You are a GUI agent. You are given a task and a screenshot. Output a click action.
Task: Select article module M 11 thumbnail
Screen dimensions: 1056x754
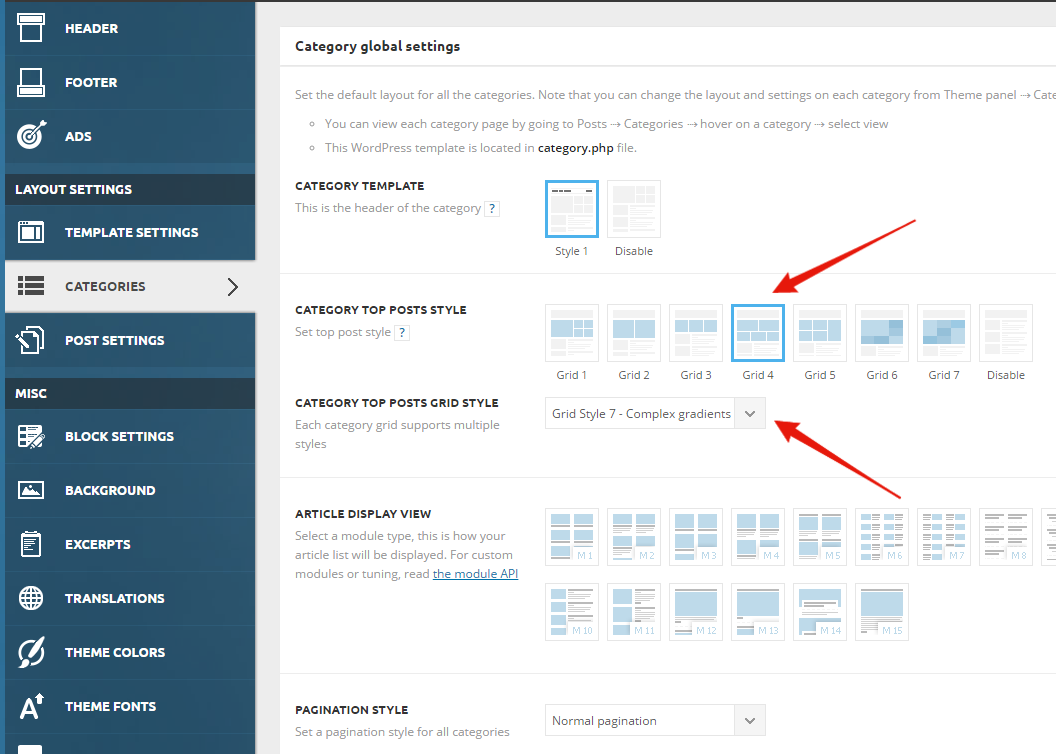[634, 612]
